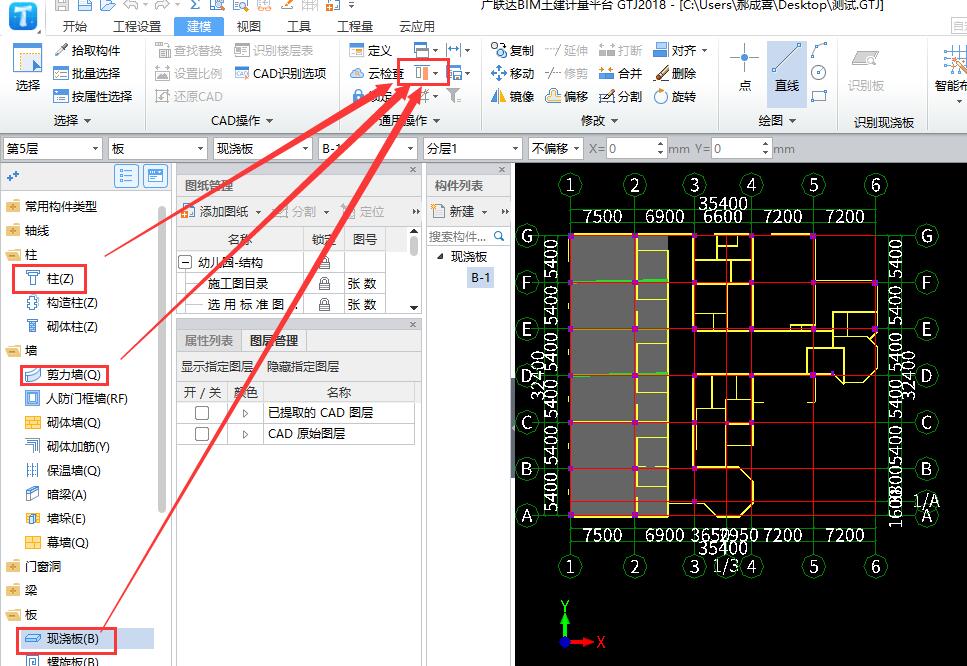The width and height of the screenshot is (967, 666).
Task: Click the 定义 define button
Action: click(371, 50)
